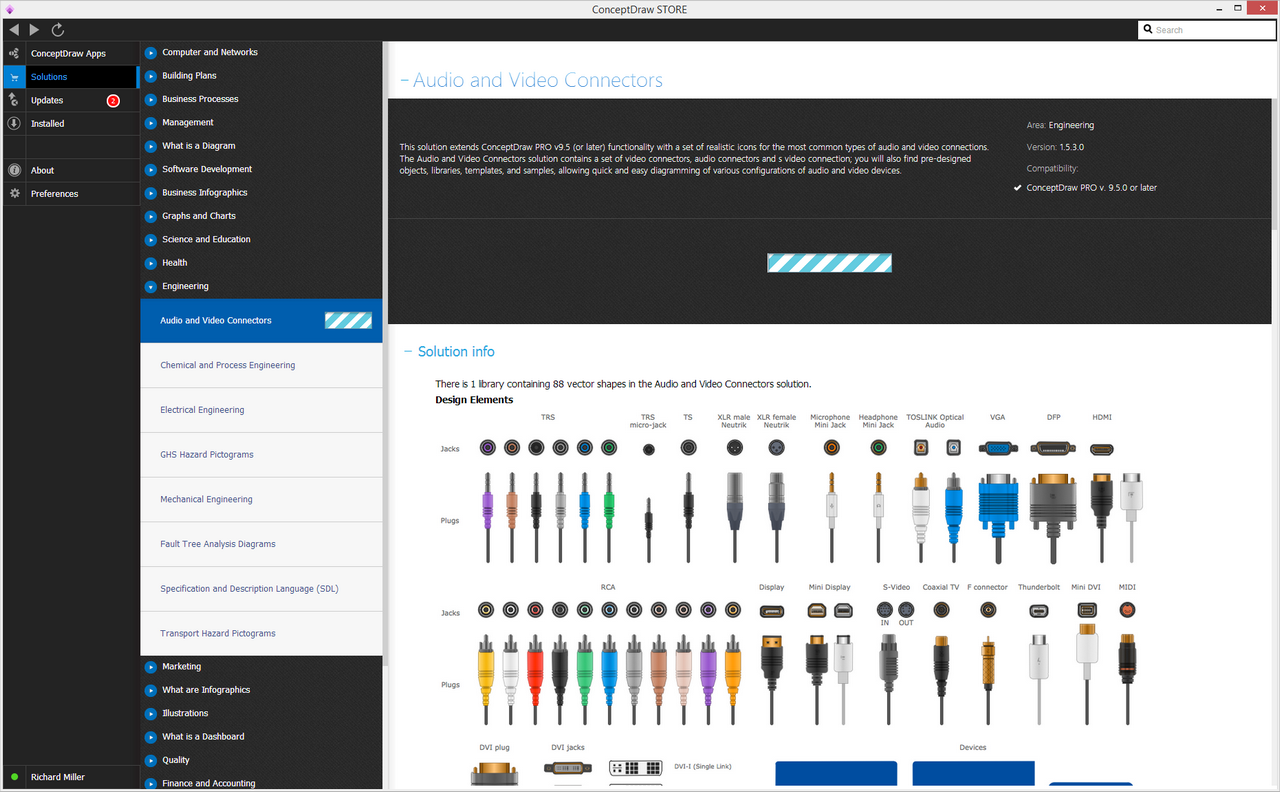This screenshot has width=1280, height=792.
Task: Expand the Computer and Networks category
Action: click(x=151, y=52)
